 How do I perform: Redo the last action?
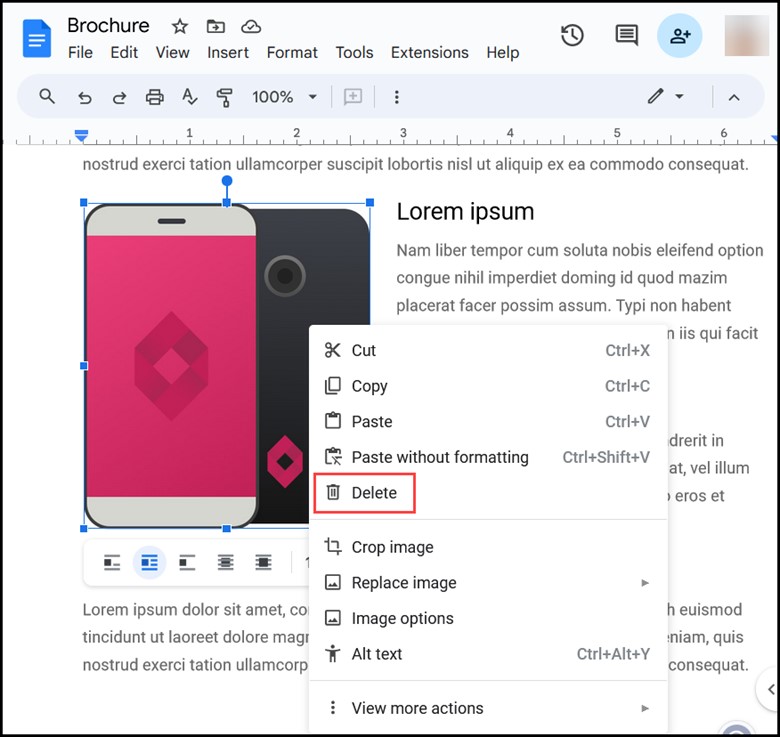119,97
